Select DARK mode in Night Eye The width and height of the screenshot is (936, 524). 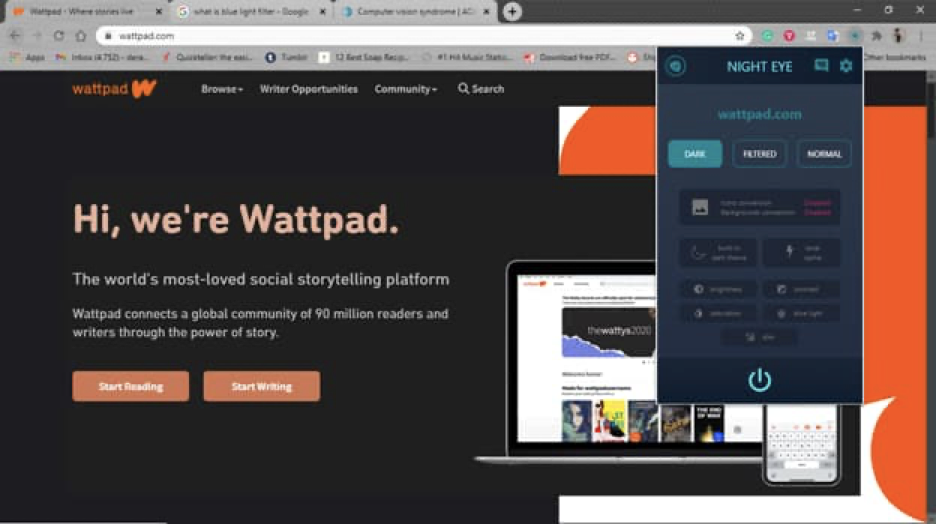695,154
